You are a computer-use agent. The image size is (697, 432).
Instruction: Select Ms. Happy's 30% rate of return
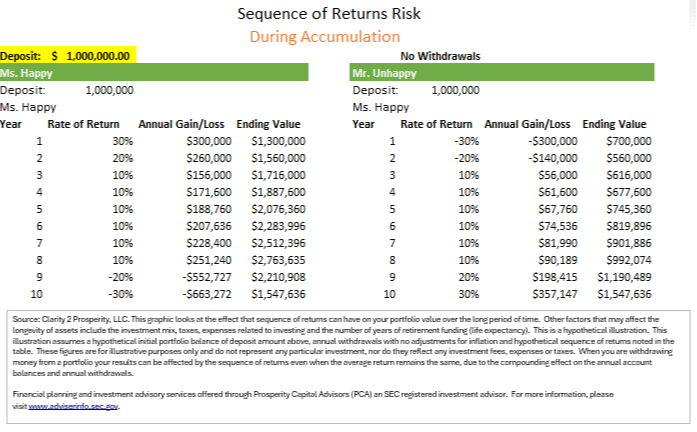tap(122, 142)
